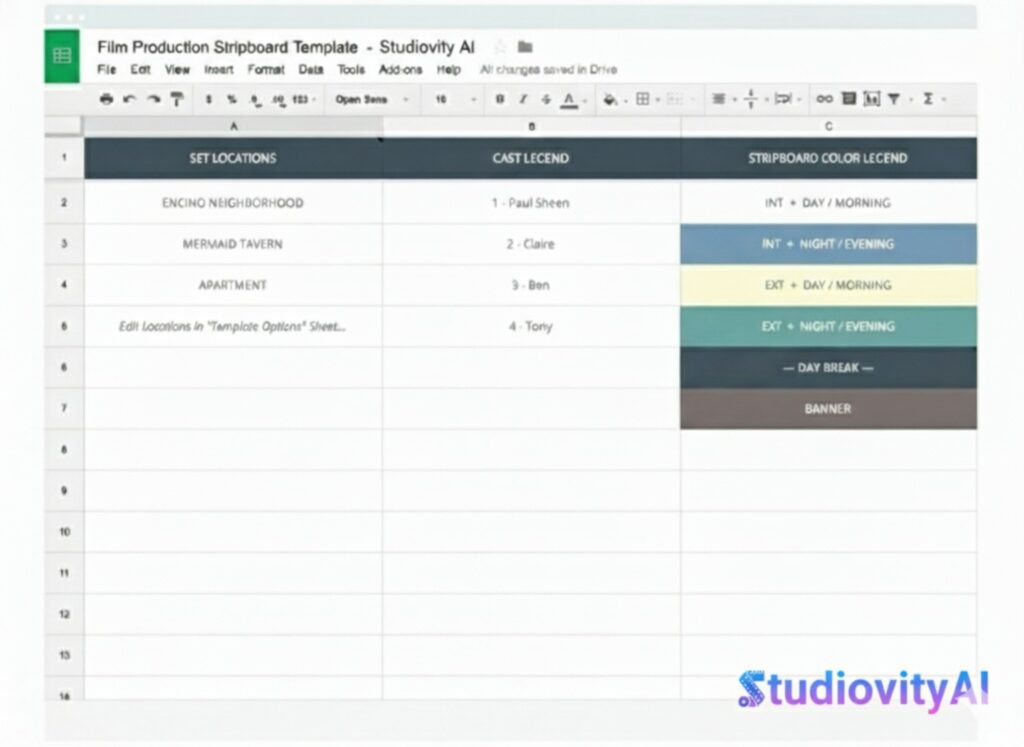
Task: Open the cell borders tool
Action: pyautogui.click(x=643, y=99)
